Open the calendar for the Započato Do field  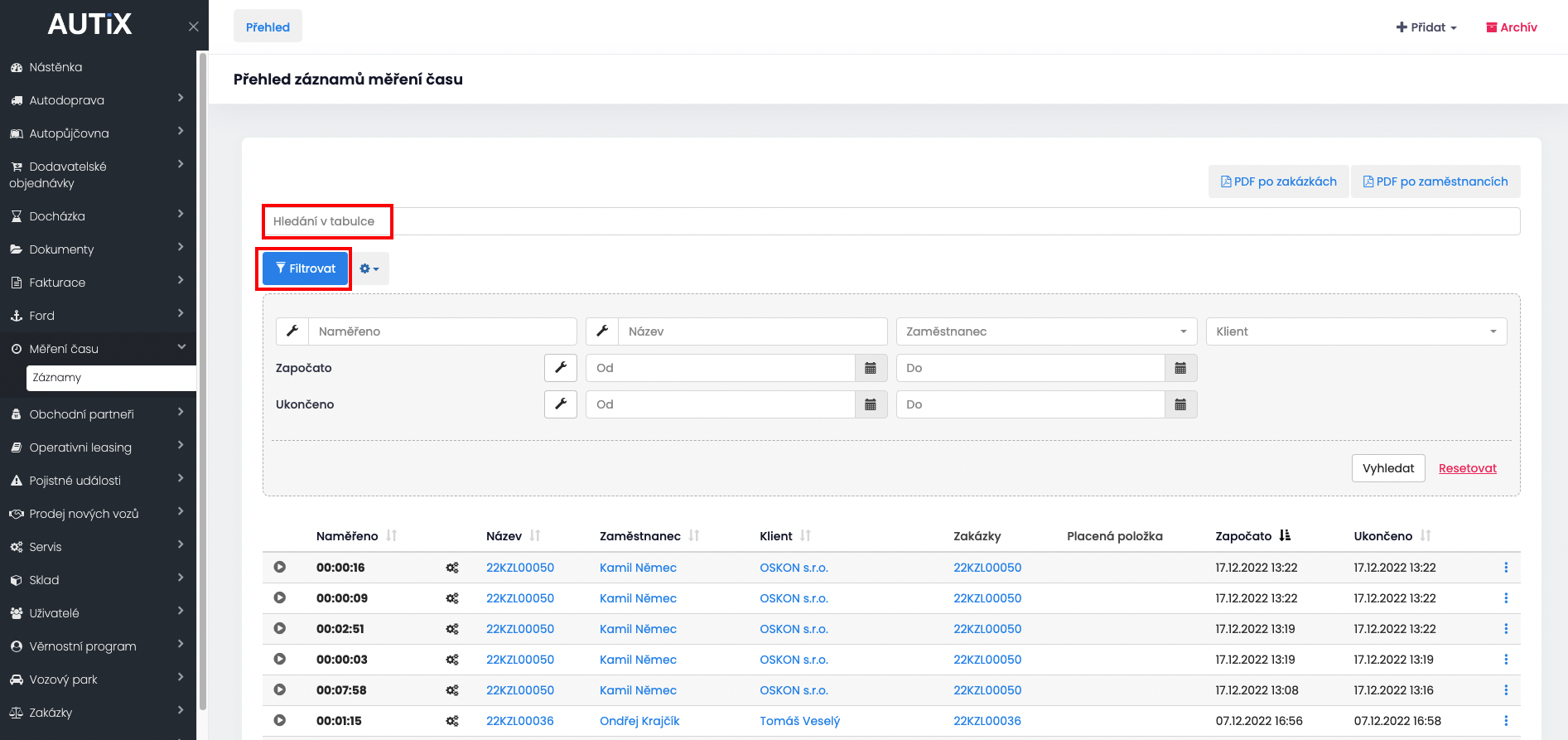pyautogui.click(x=1181, y=368)
